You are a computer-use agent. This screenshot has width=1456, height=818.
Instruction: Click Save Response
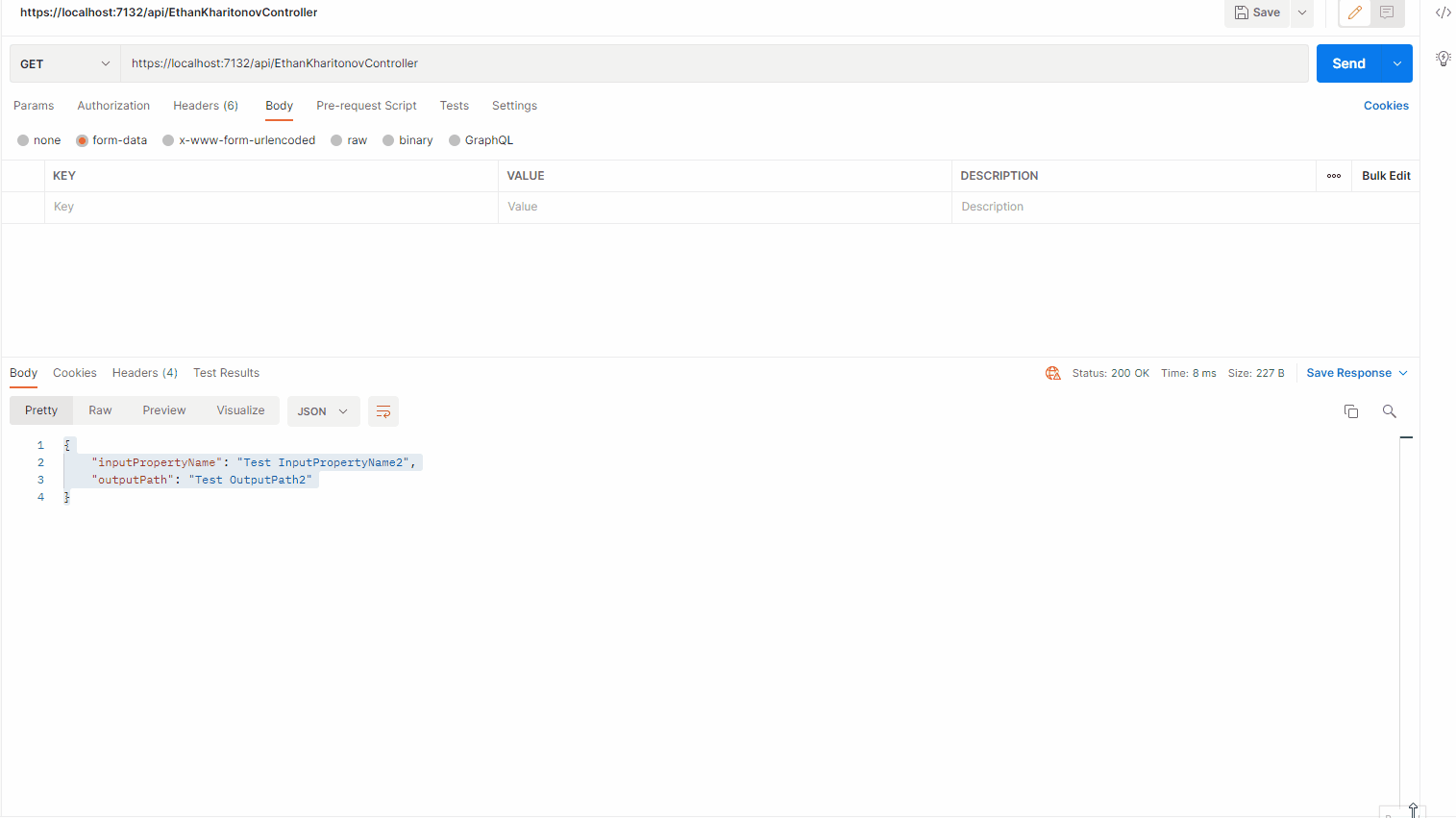[1348, 373]
